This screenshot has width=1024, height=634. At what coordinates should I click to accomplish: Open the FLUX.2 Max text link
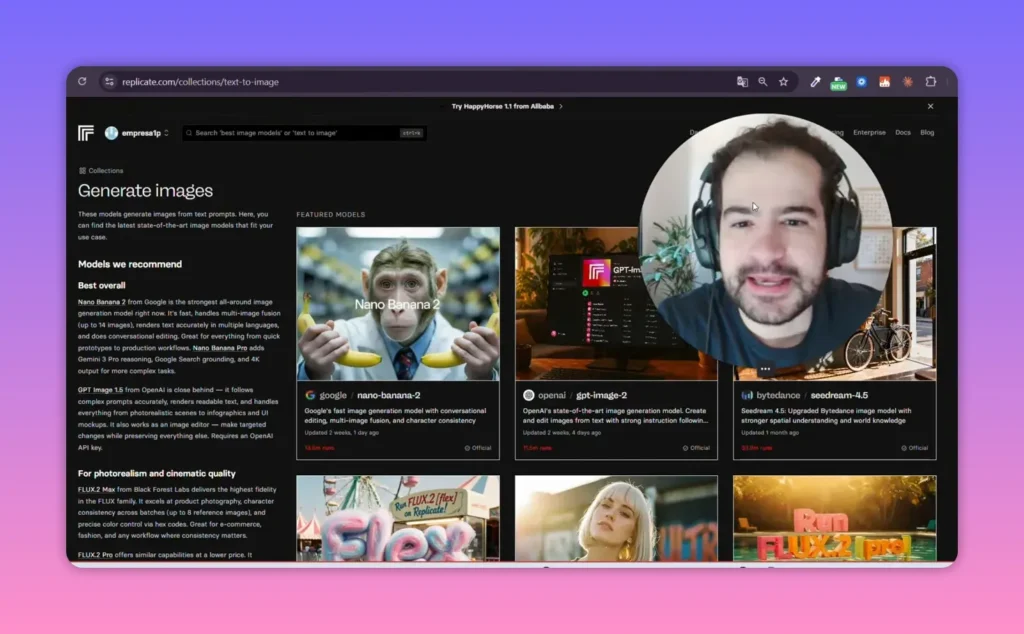[96, 490]
